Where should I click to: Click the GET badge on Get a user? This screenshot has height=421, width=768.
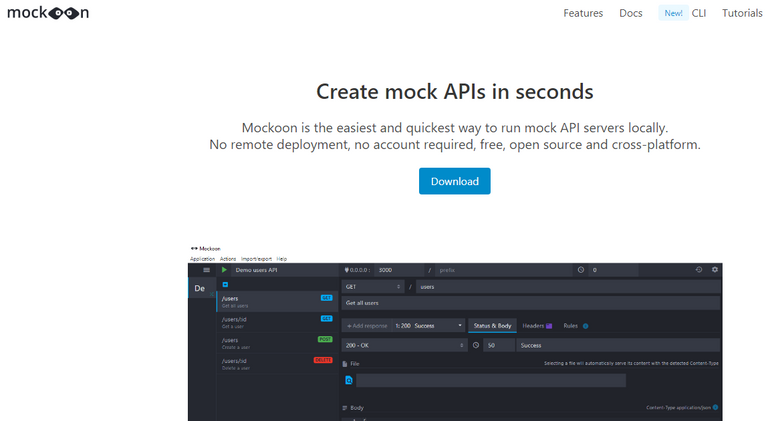(326, 319)
